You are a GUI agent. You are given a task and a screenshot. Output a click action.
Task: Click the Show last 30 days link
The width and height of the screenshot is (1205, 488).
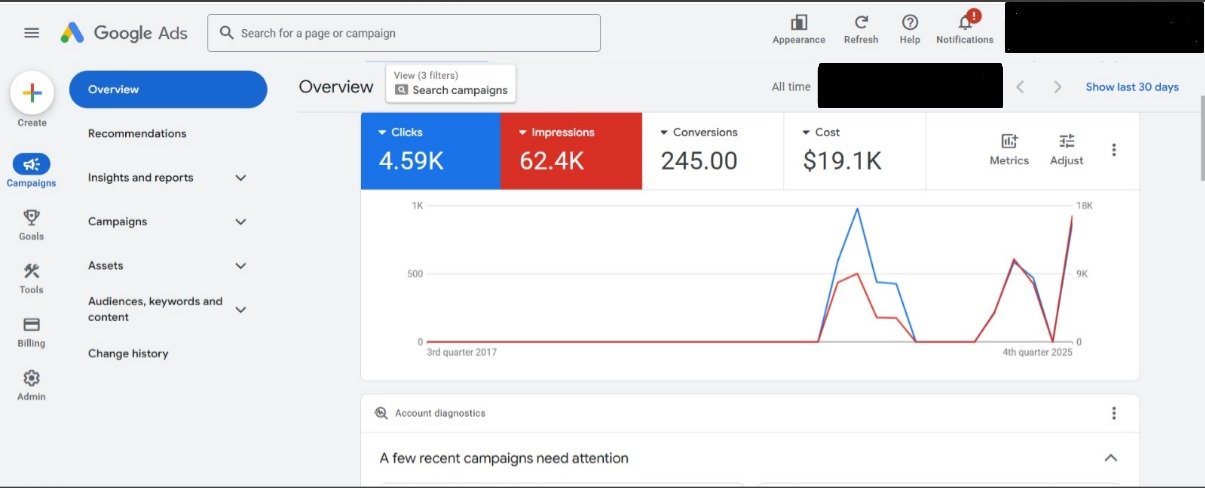[1132, 87]
